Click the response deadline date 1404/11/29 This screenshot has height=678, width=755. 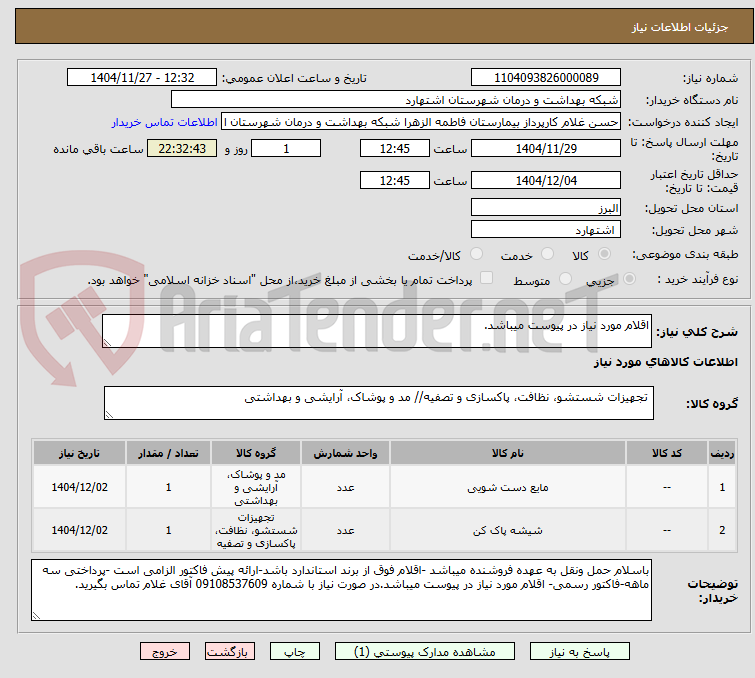point(546,148)
